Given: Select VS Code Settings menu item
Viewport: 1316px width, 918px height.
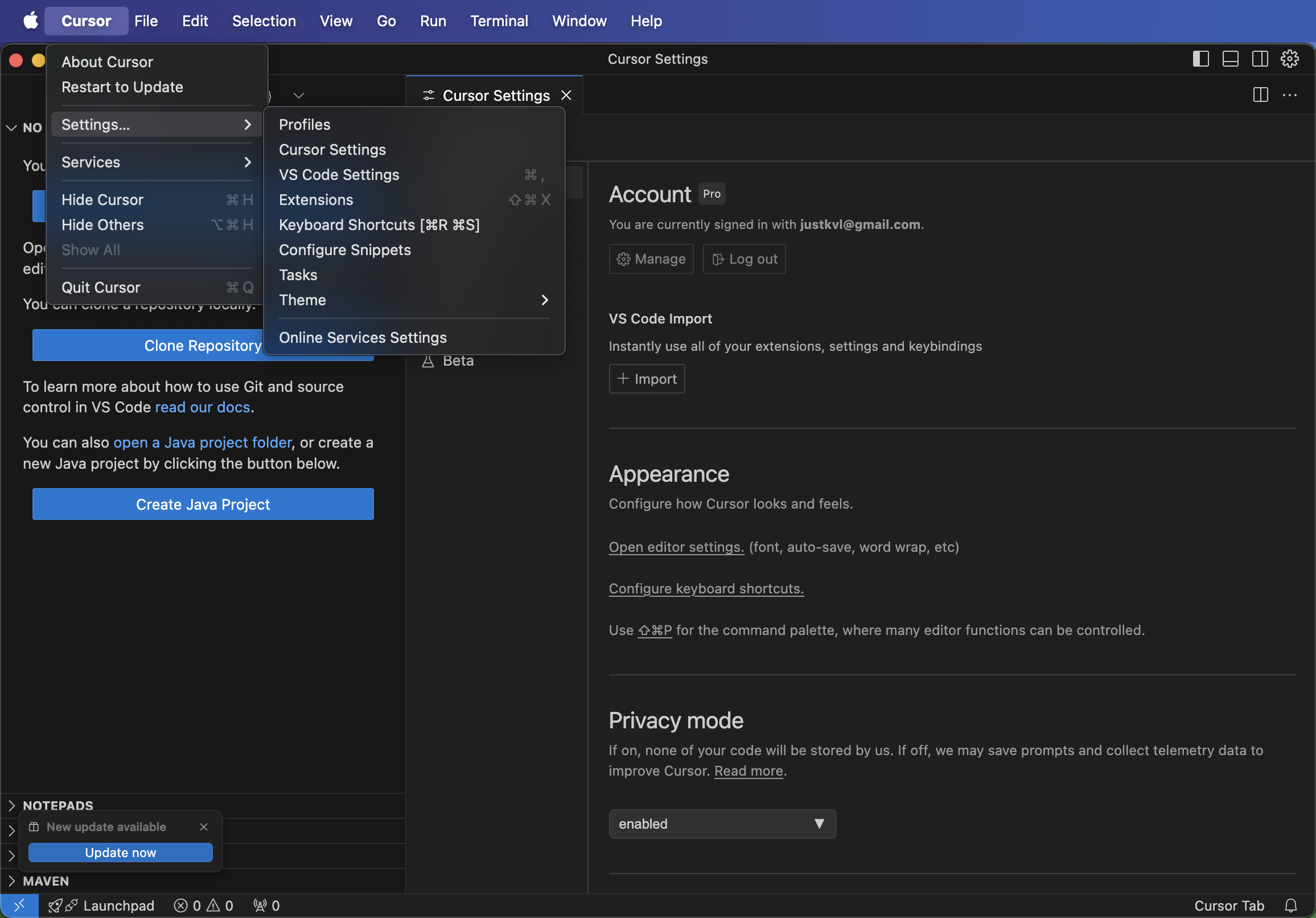Looking at the screenshot, I should [x=339, y=175].
